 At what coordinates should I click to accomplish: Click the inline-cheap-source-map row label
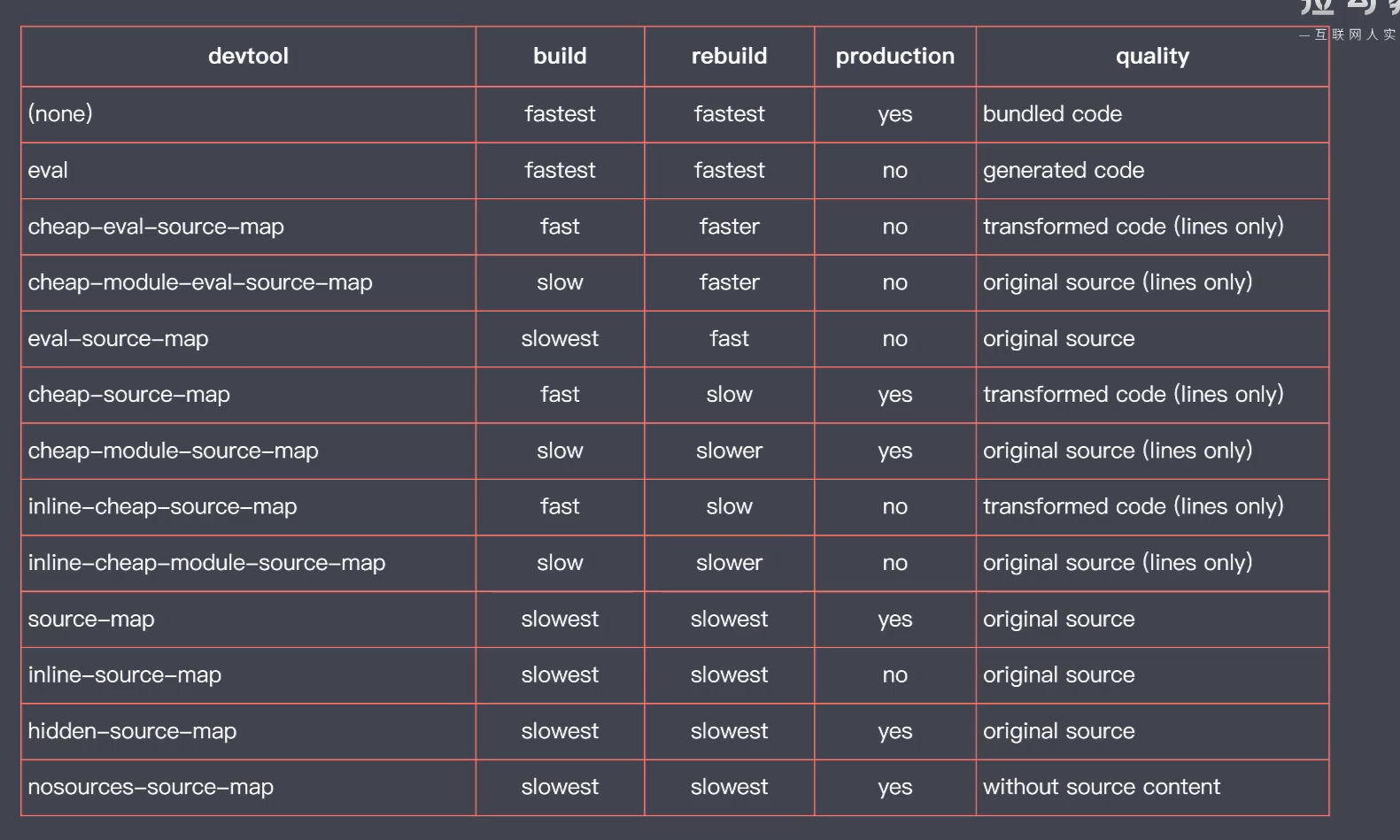pyautogui.click(x=162, y=506)
